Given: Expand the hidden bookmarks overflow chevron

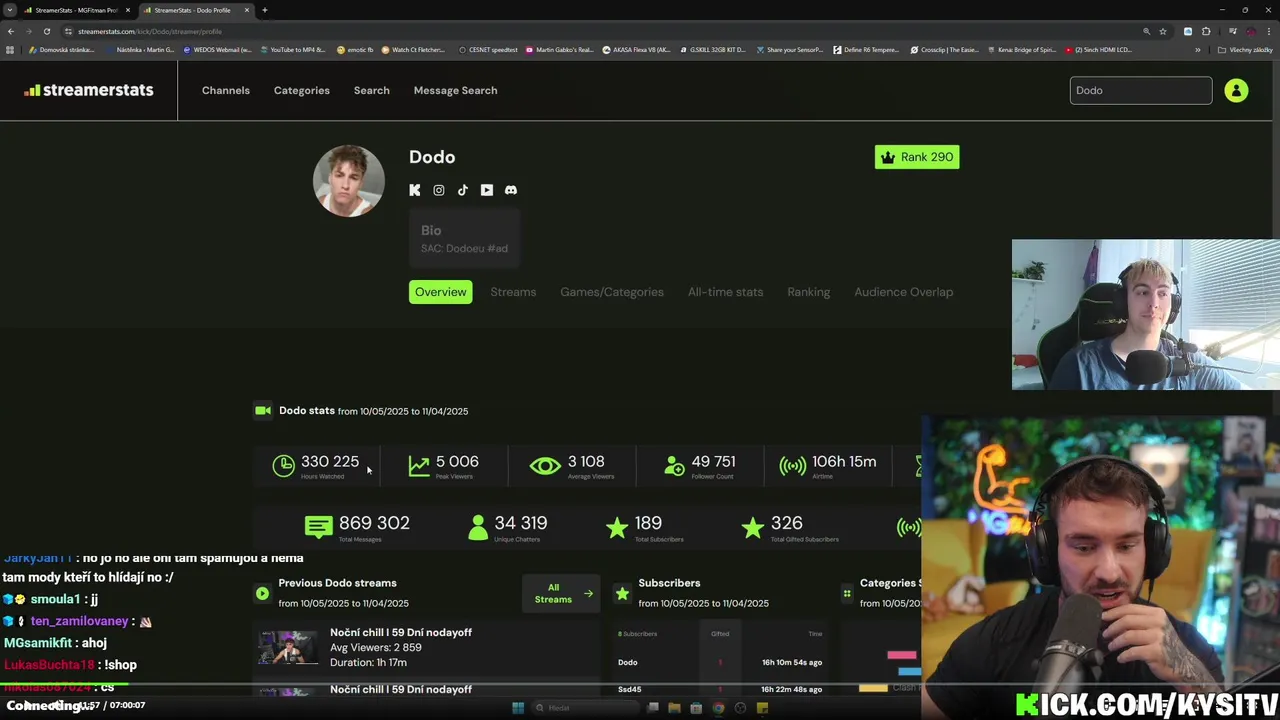Looking at the screenshot, I should pos(1197,50).
